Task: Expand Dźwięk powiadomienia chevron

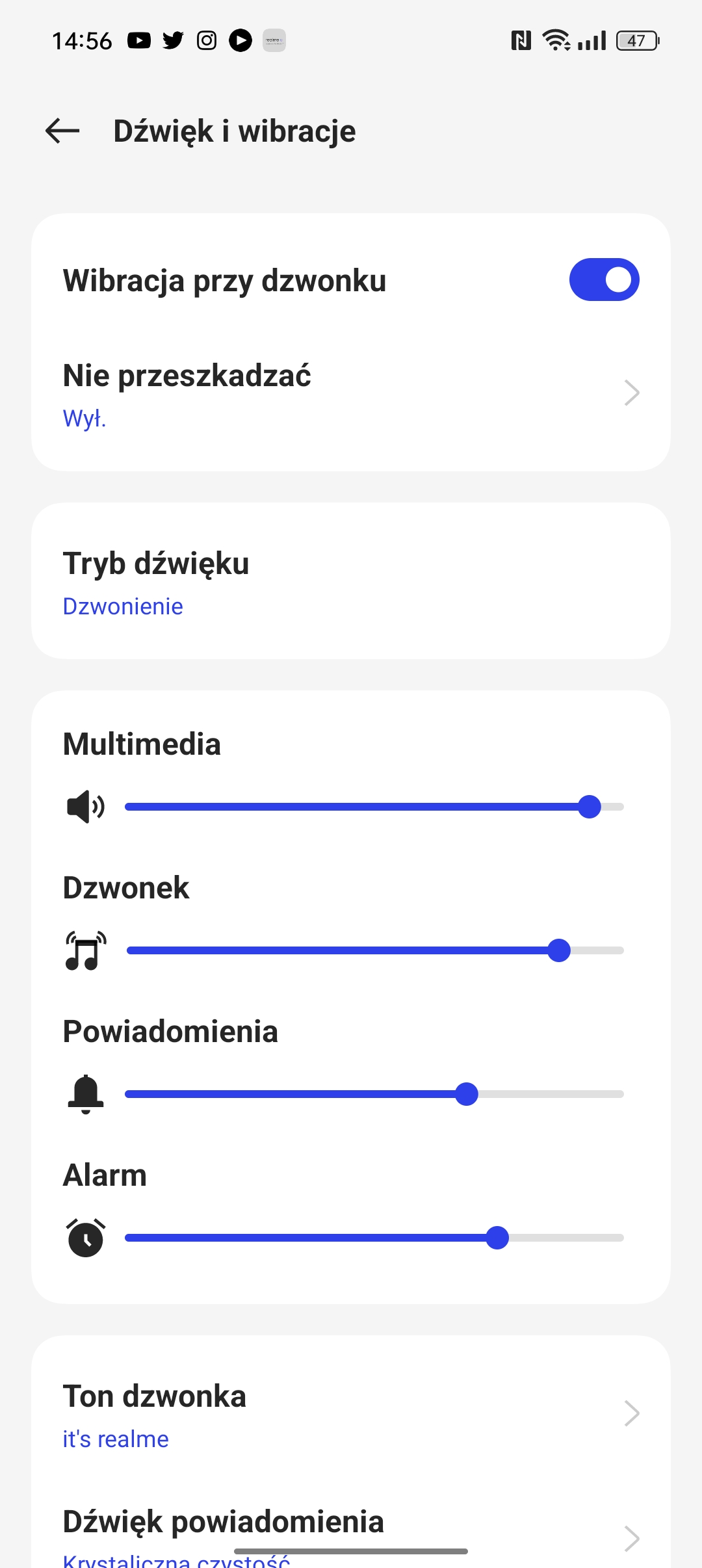Action: [632, 1538]
